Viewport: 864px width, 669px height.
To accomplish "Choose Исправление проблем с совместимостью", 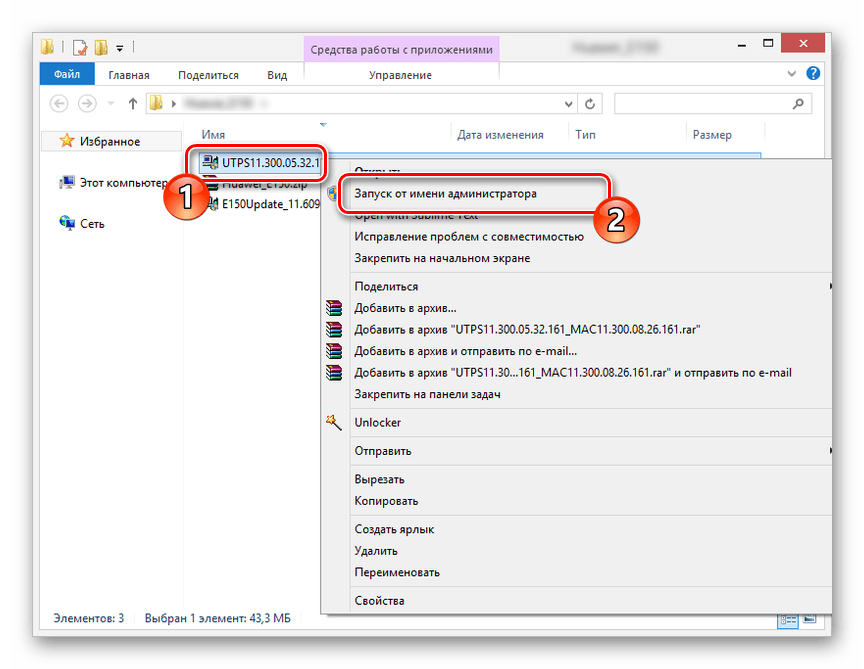I will point(469,236).
